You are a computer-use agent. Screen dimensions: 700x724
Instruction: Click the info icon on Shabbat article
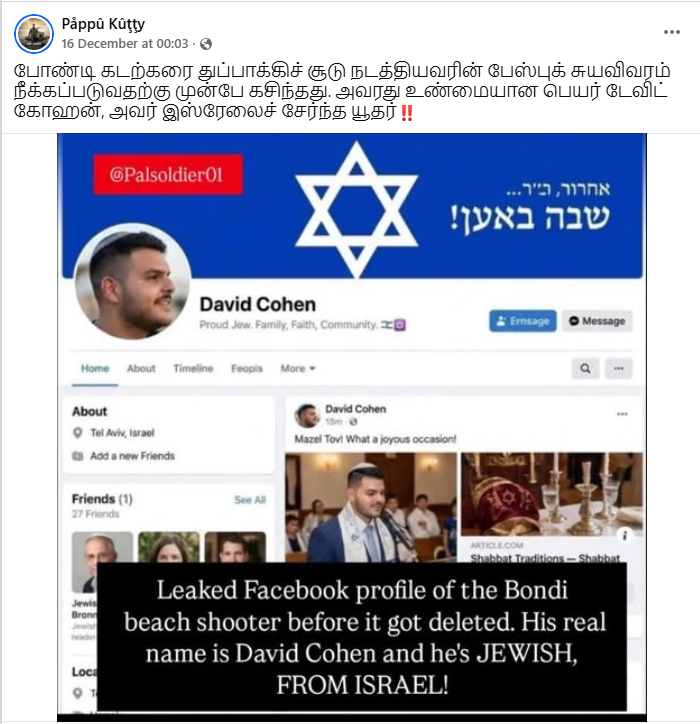[x=624, y=535]
